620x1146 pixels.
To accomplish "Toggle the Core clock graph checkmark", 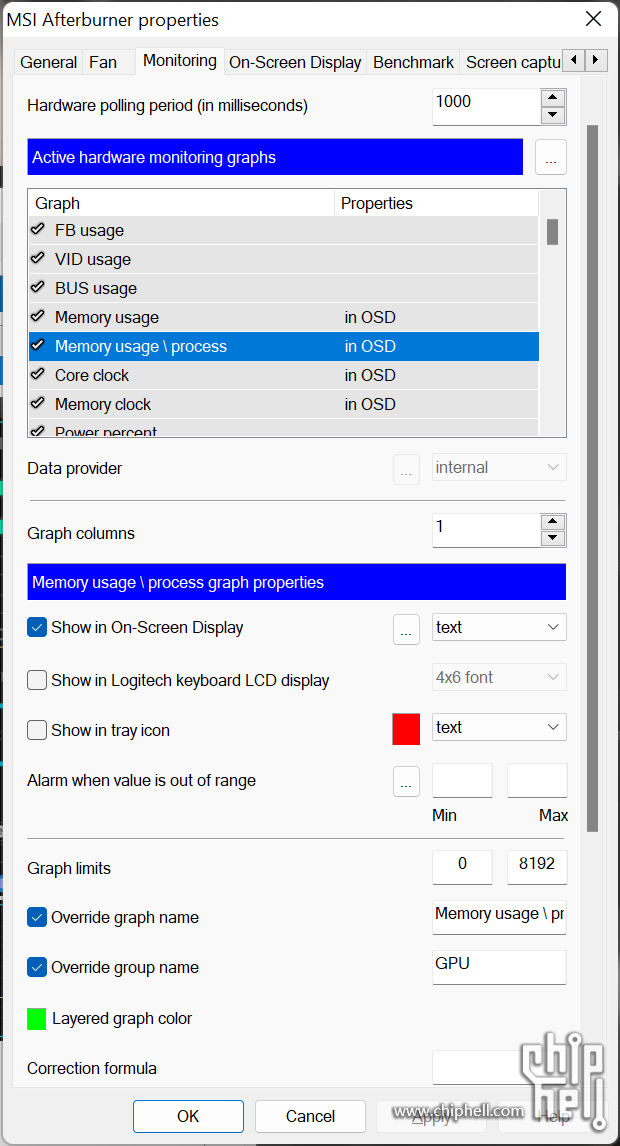I will [37, 375].
